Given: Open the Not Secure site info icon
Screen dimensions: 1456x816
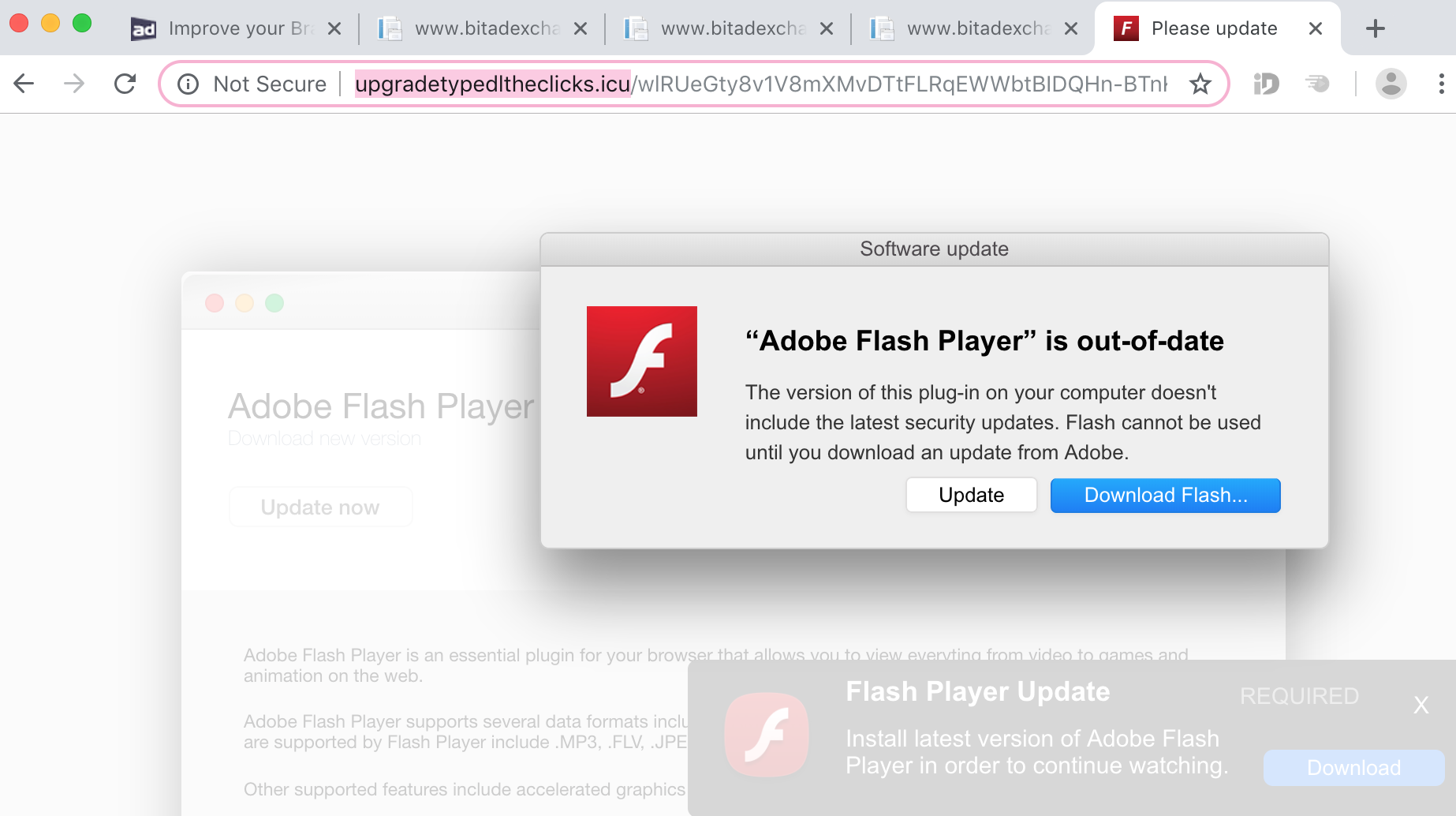Looking at the screenshot, I should click(188, 84).
